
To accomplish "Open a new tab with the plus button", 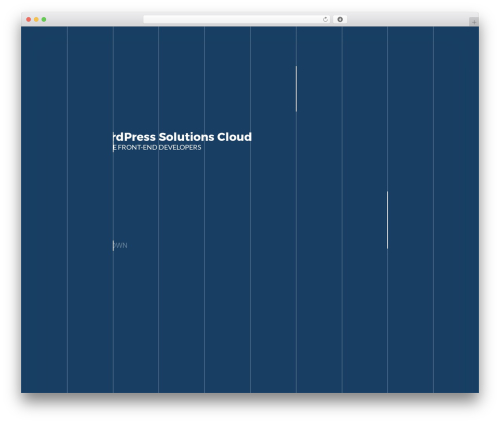I will click(x=474, y=22).
